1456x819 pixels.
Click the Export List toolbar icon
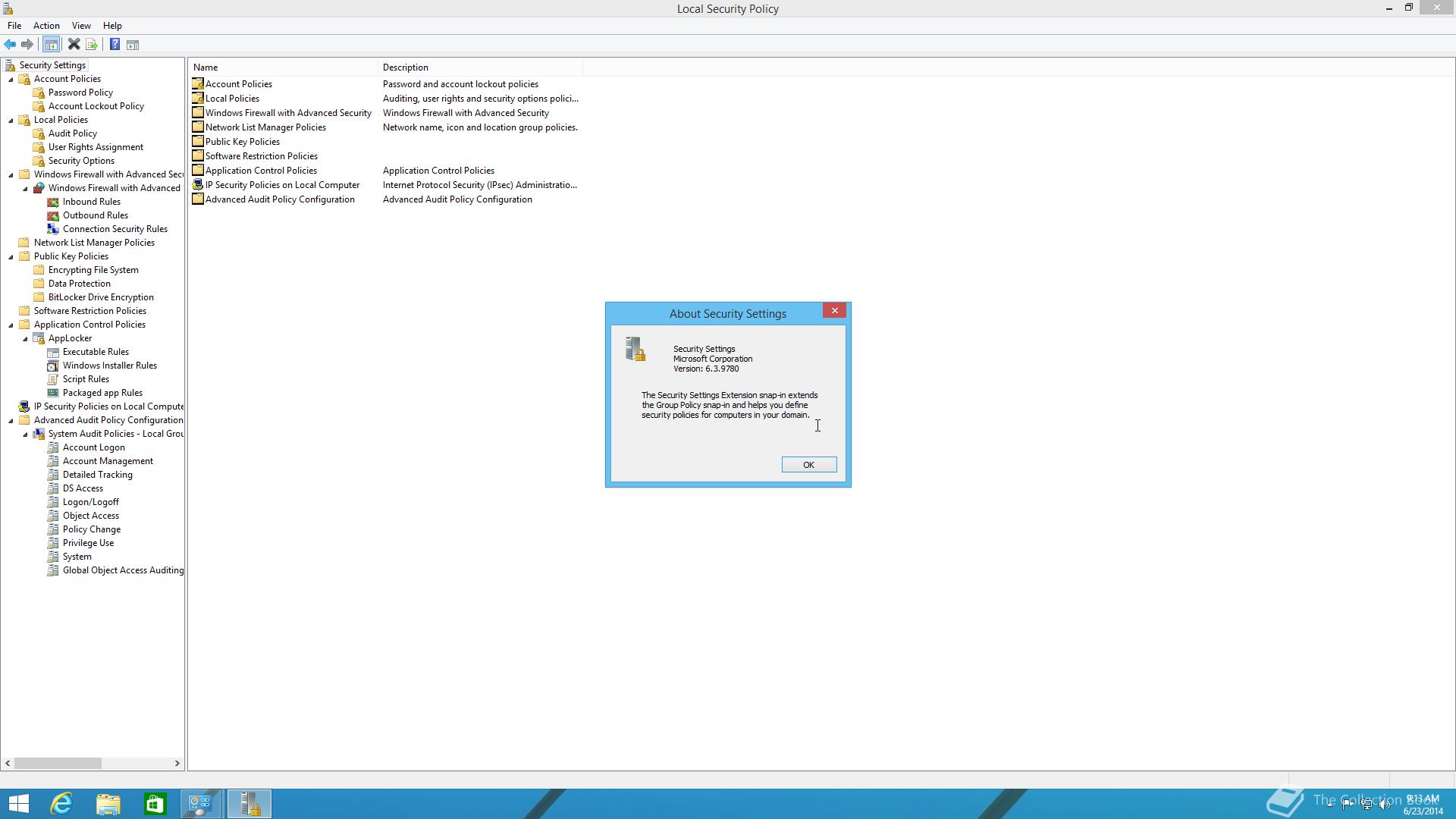pos(92,45)
